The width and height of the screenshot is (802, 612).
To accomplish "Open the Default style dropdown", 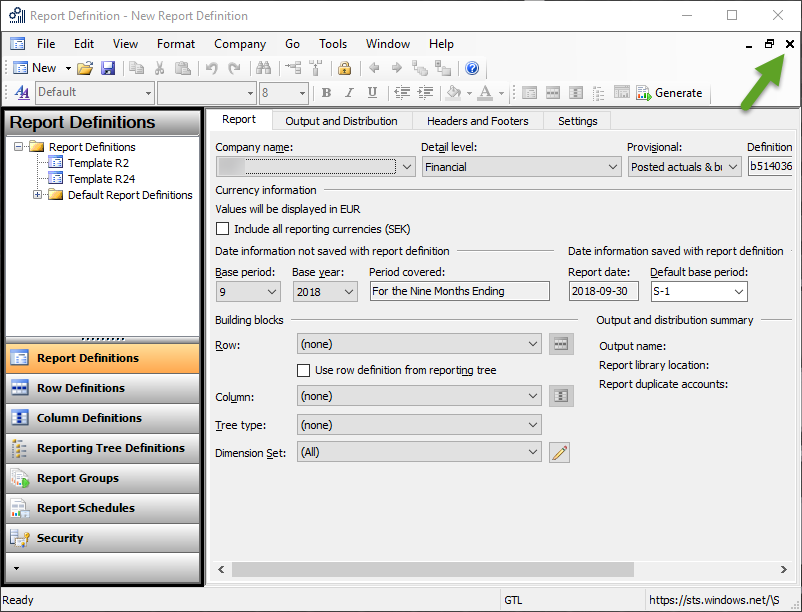I will (148, 93).
